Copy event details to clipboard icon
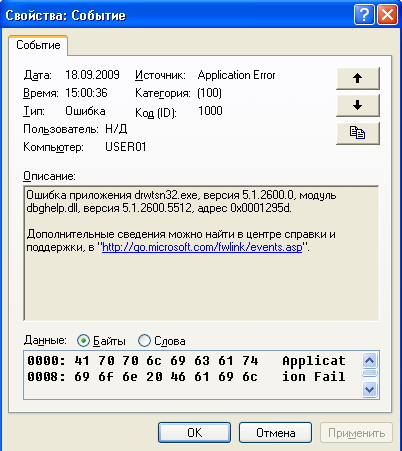Image resolution: width=402 pixels, height=451 pixels. [x=358, y=133]
